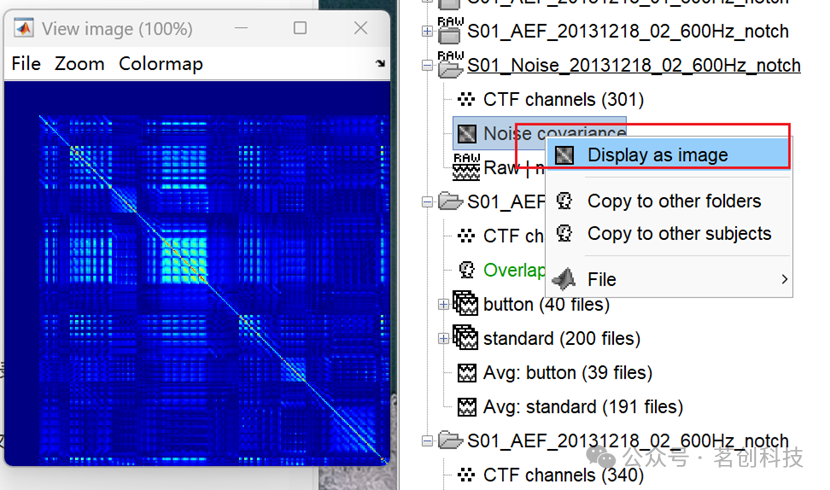Click CTF ch dots icon under S01_AEF

466,235
